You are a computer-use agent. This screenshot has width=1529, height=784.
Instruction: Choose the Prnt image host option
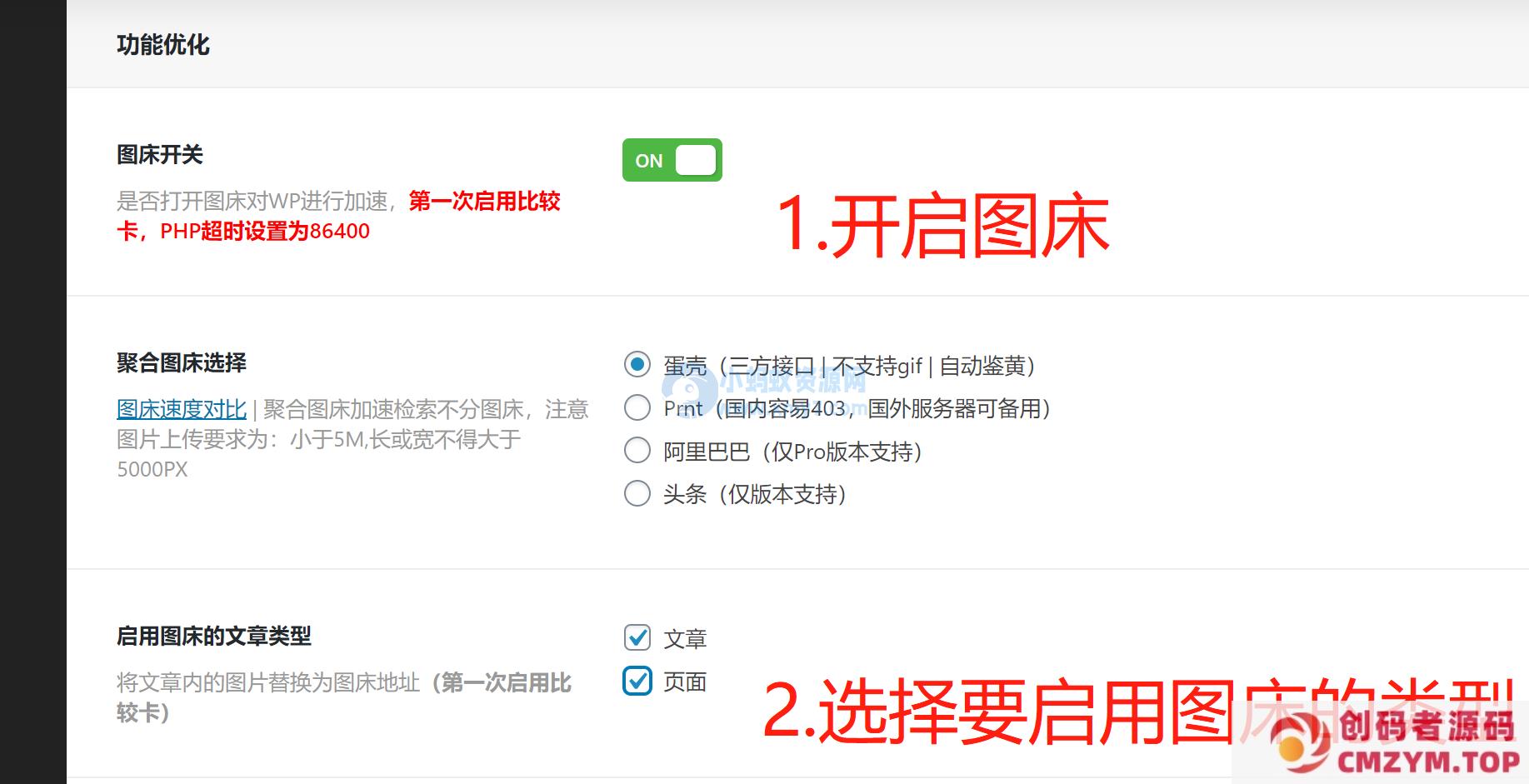tap(637, 408)
